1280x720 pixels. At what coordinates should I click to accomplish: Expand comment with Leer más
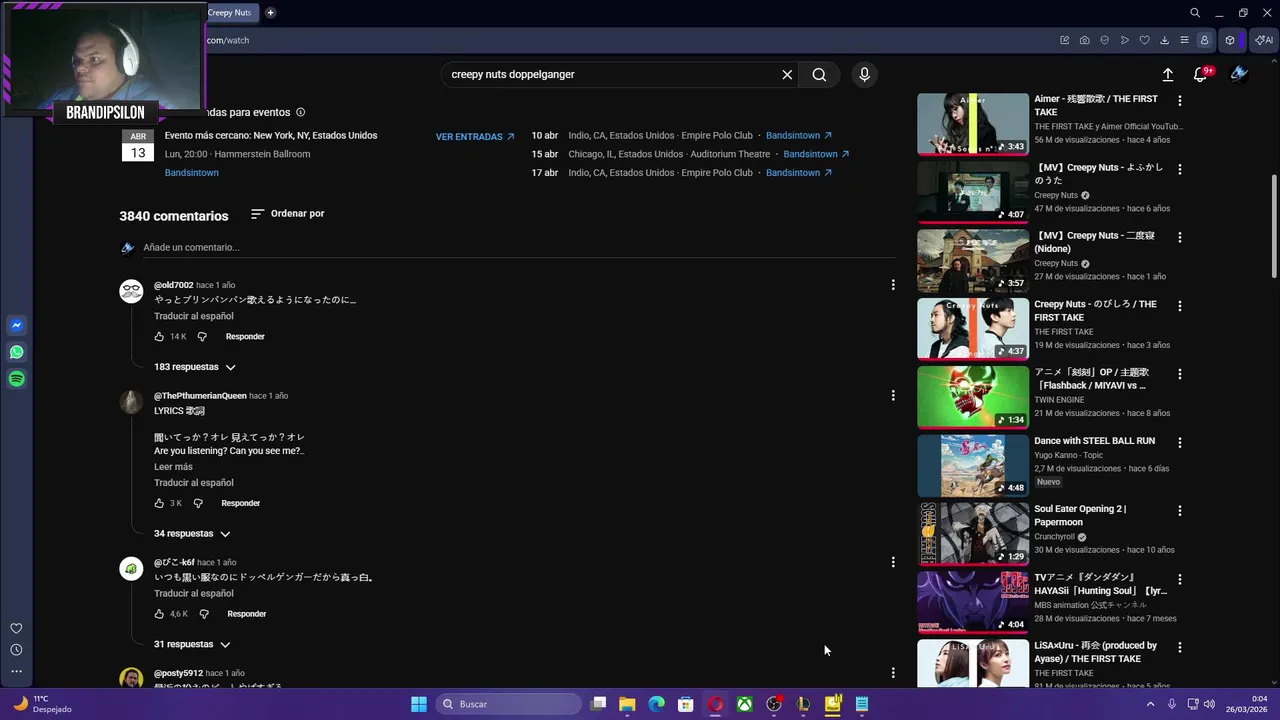point(173,467)
